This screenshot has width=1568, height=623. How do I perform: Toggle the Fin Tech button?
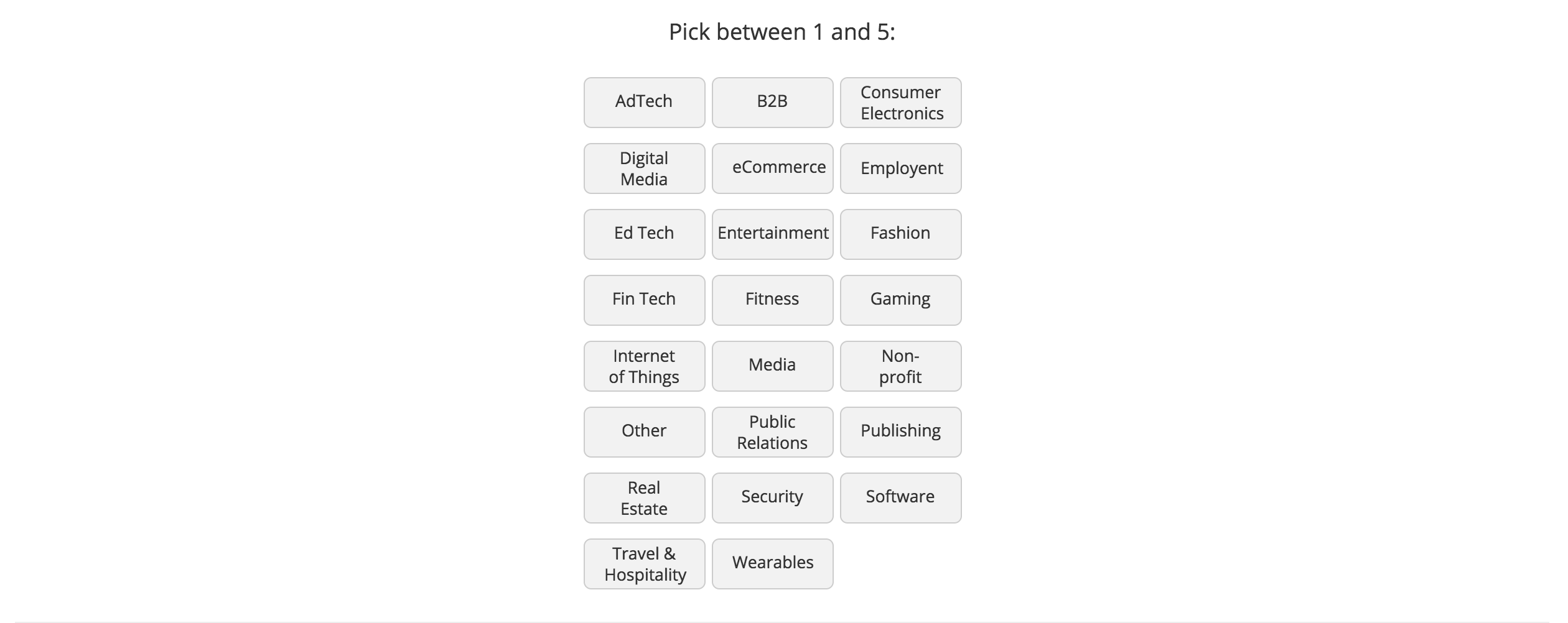click(644, 300)
